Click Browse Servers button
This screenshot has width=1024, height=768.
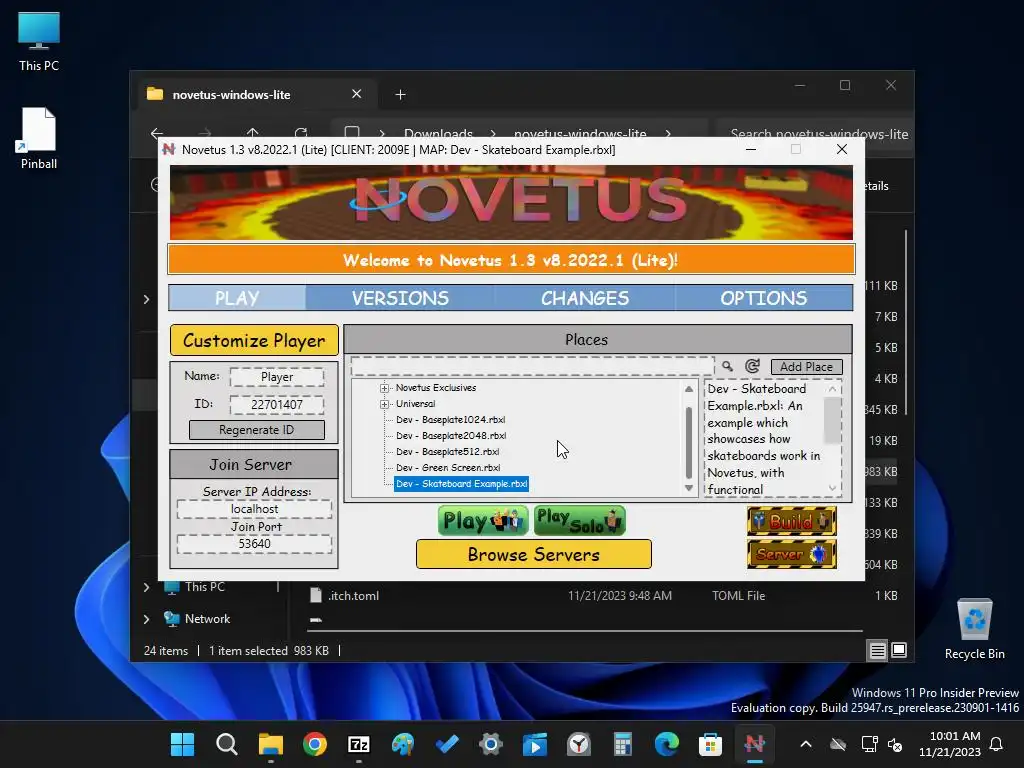pyautogui.click(x=534, y=554)
